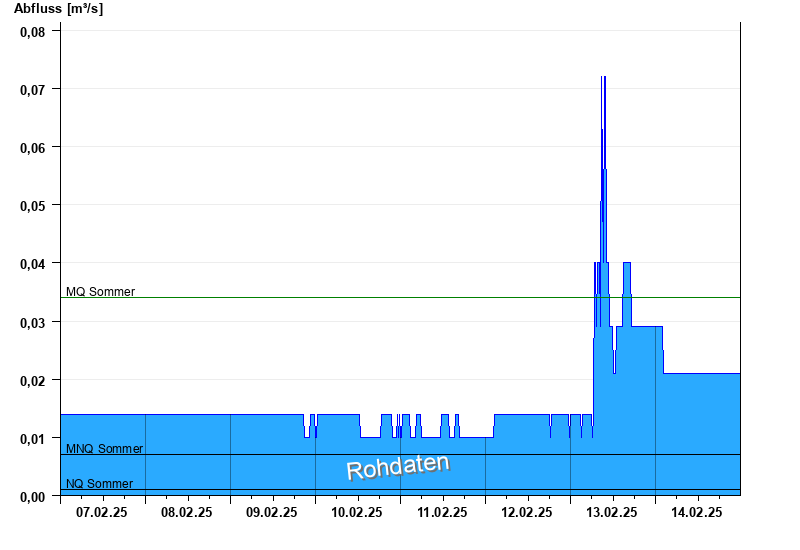Click the 0,07 y-axis value
This screenshot has height=550, width=800.
pos(33,90)
